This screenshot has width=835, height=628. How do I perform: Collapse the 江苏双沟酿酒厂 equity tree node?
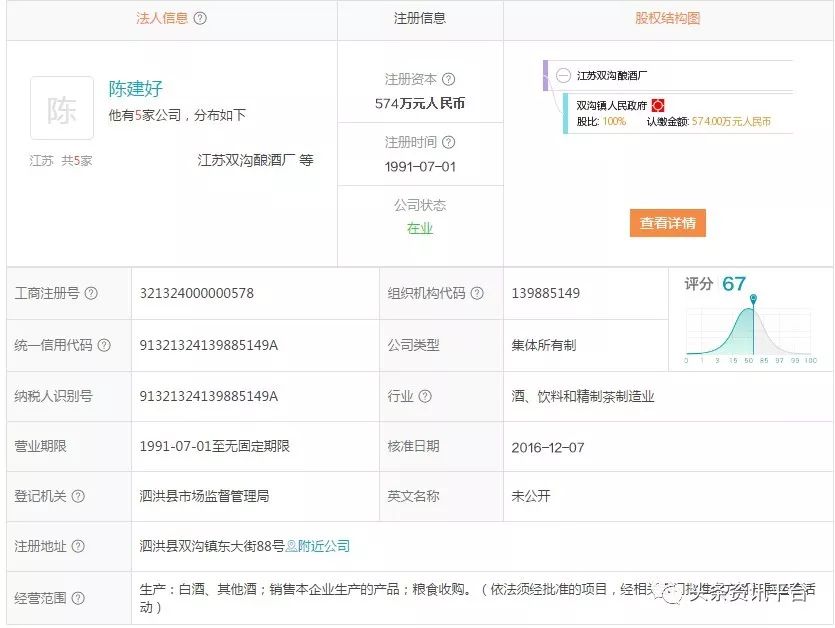tap(564, 75)
